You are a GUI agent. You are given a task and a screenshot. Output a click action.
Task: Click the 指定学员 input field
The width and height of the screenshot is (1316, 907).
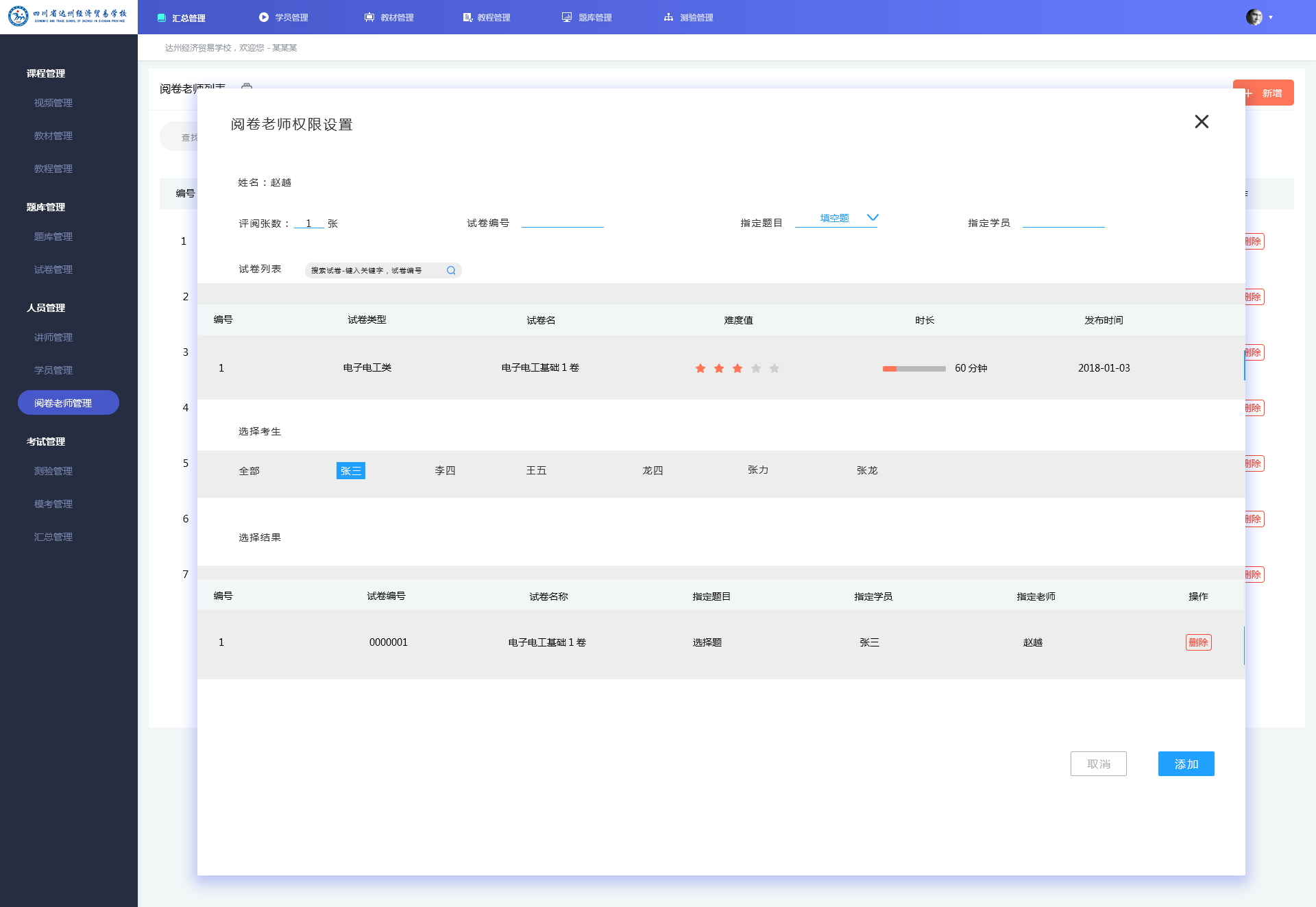(x=1063, y=221)
